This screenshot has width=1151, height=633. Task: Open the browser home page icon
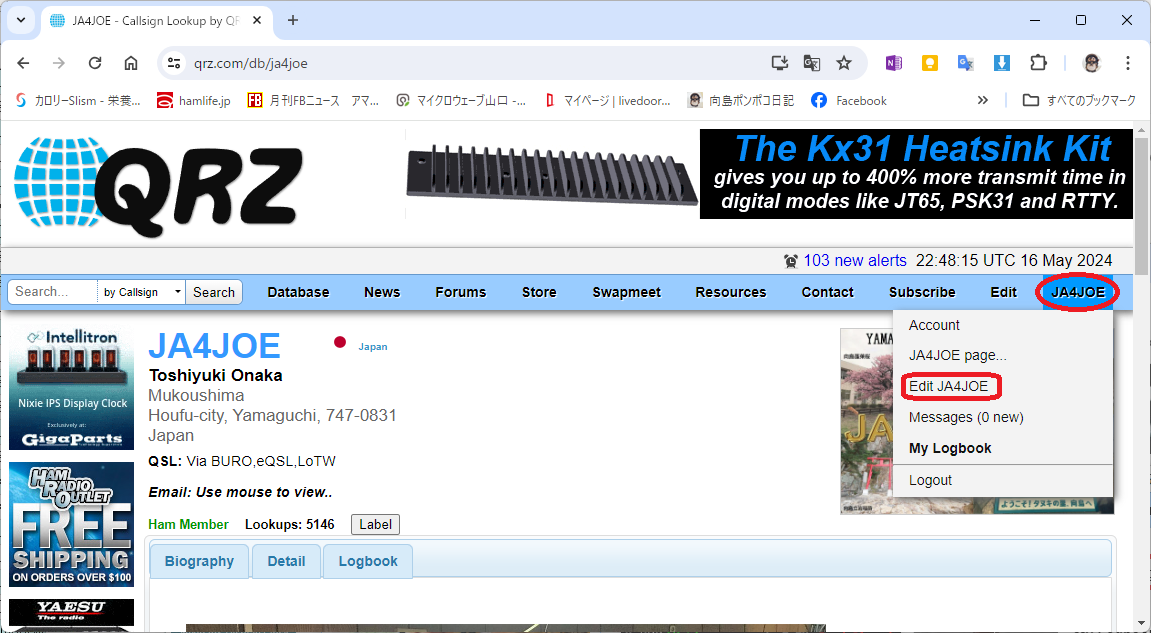click(131, 63)
